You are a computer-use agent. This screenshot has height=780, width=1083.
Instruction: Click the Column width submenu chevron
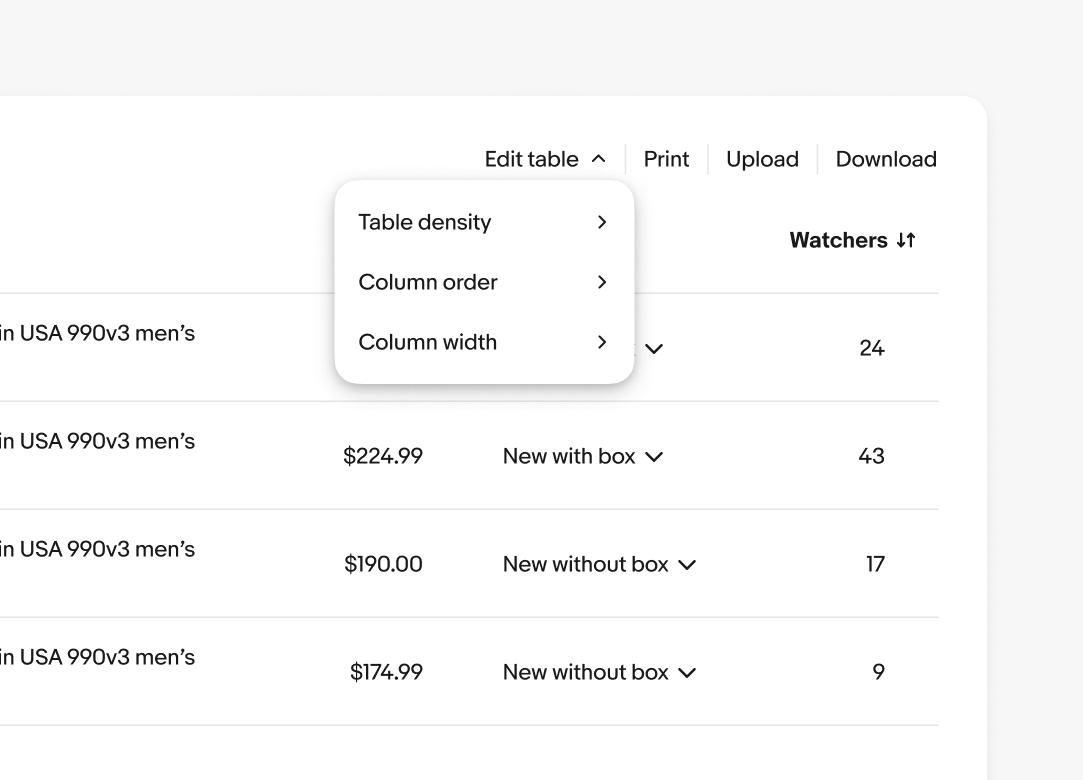[602, 342]
